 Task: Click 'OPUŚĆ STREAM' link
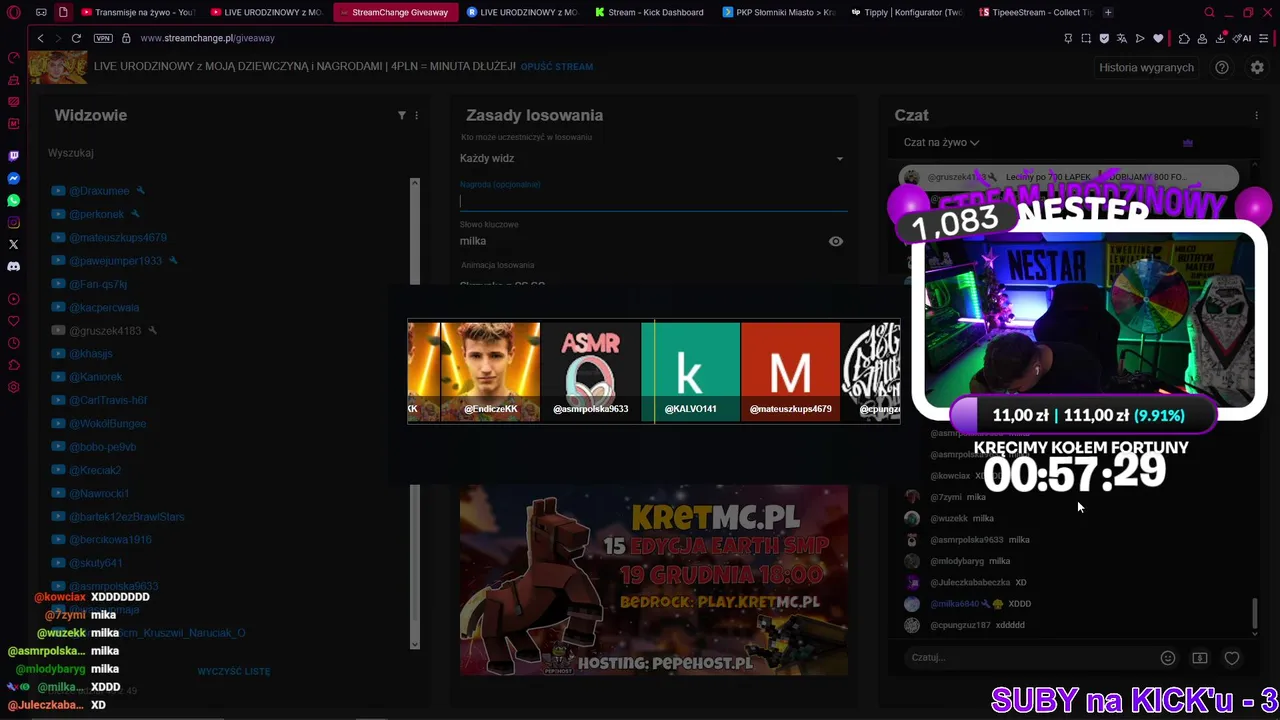tap(557, 66)
